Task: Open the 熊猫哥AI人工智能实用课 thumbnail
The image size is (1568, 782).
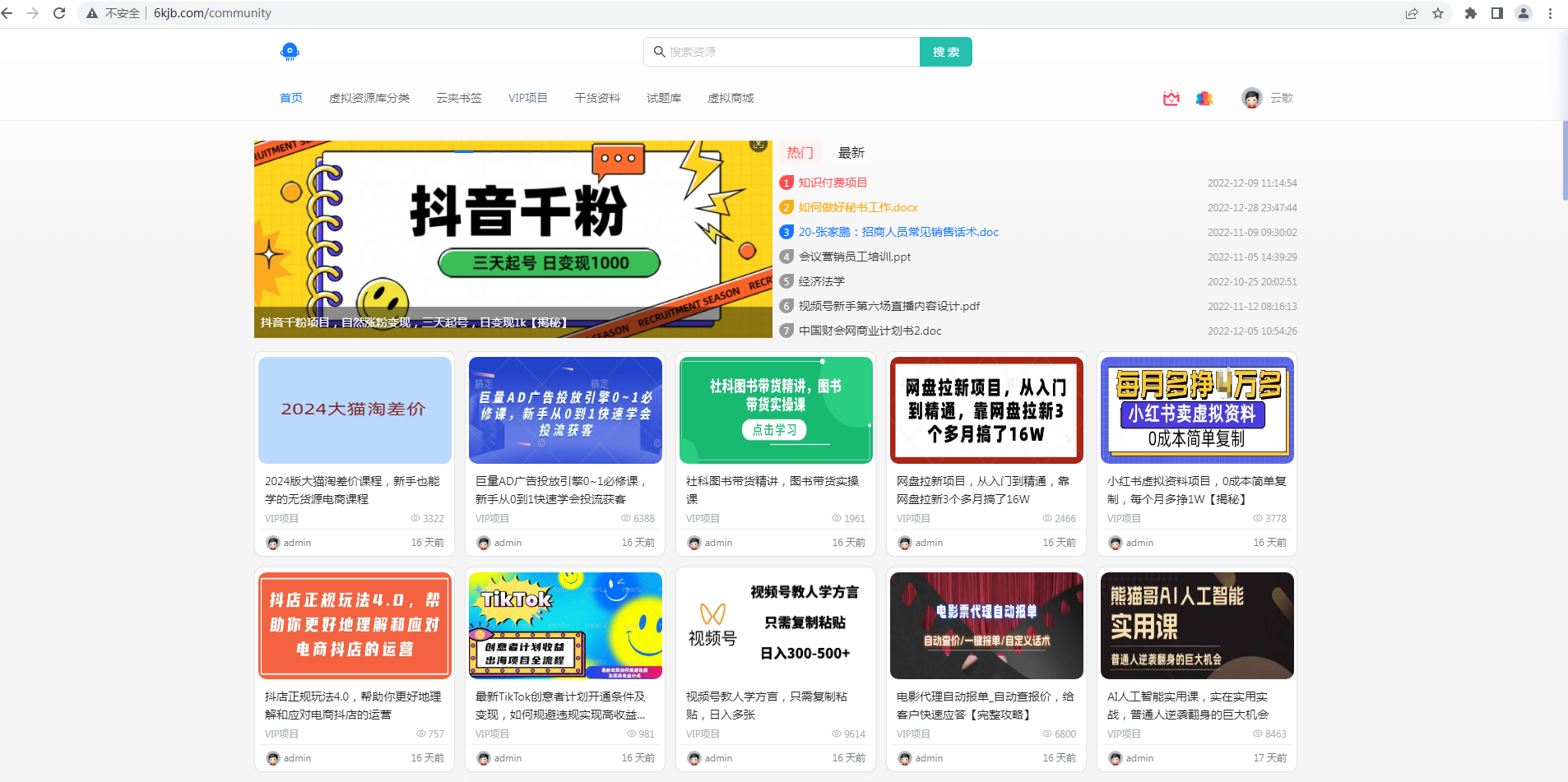Action: point(1197,626)
